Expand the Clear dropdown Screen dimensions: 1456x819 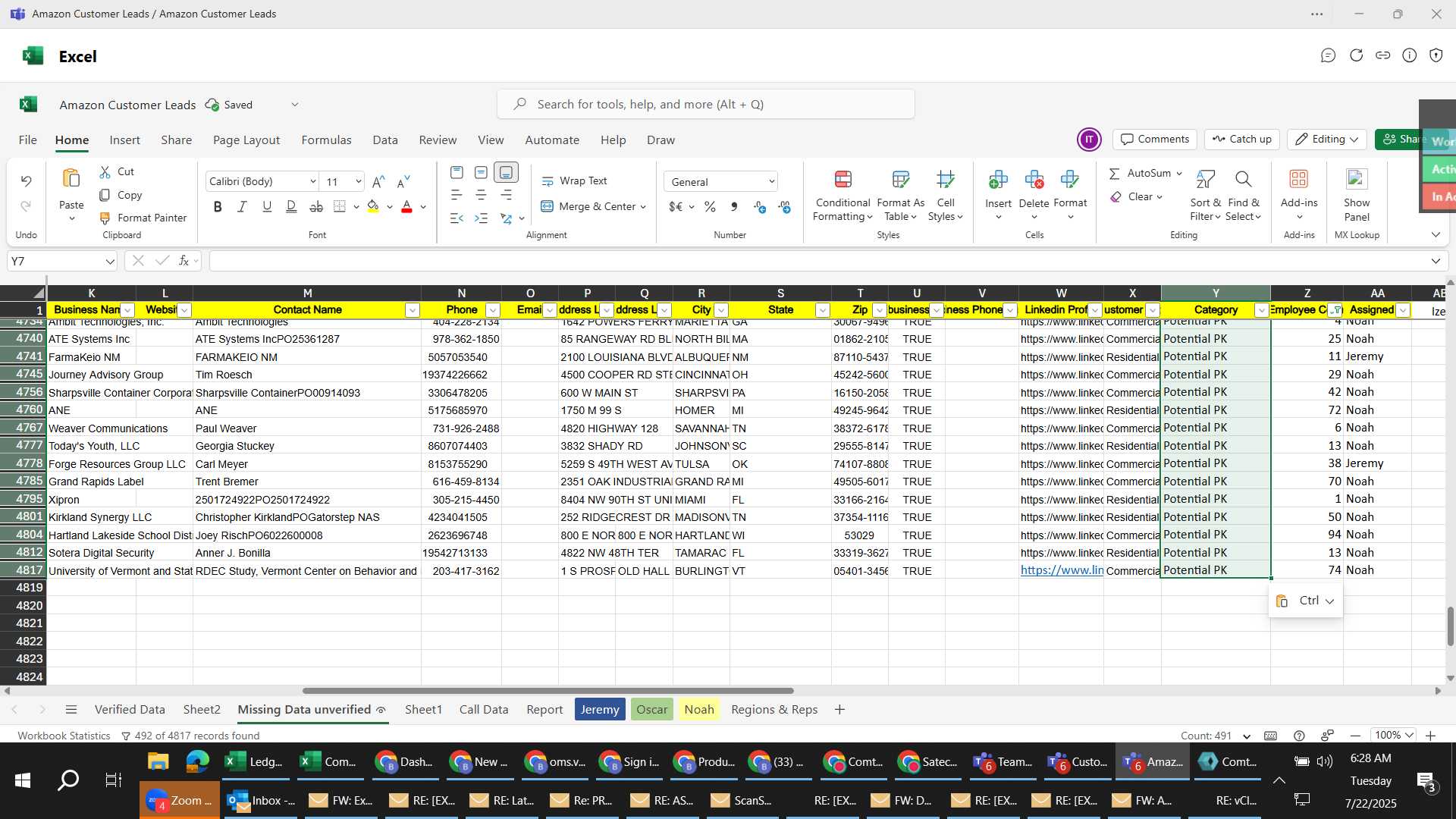[x=1158, y=197]
